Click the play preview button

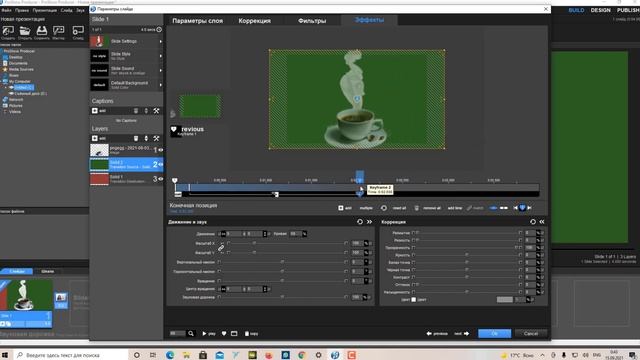click(x=209, y=333)
